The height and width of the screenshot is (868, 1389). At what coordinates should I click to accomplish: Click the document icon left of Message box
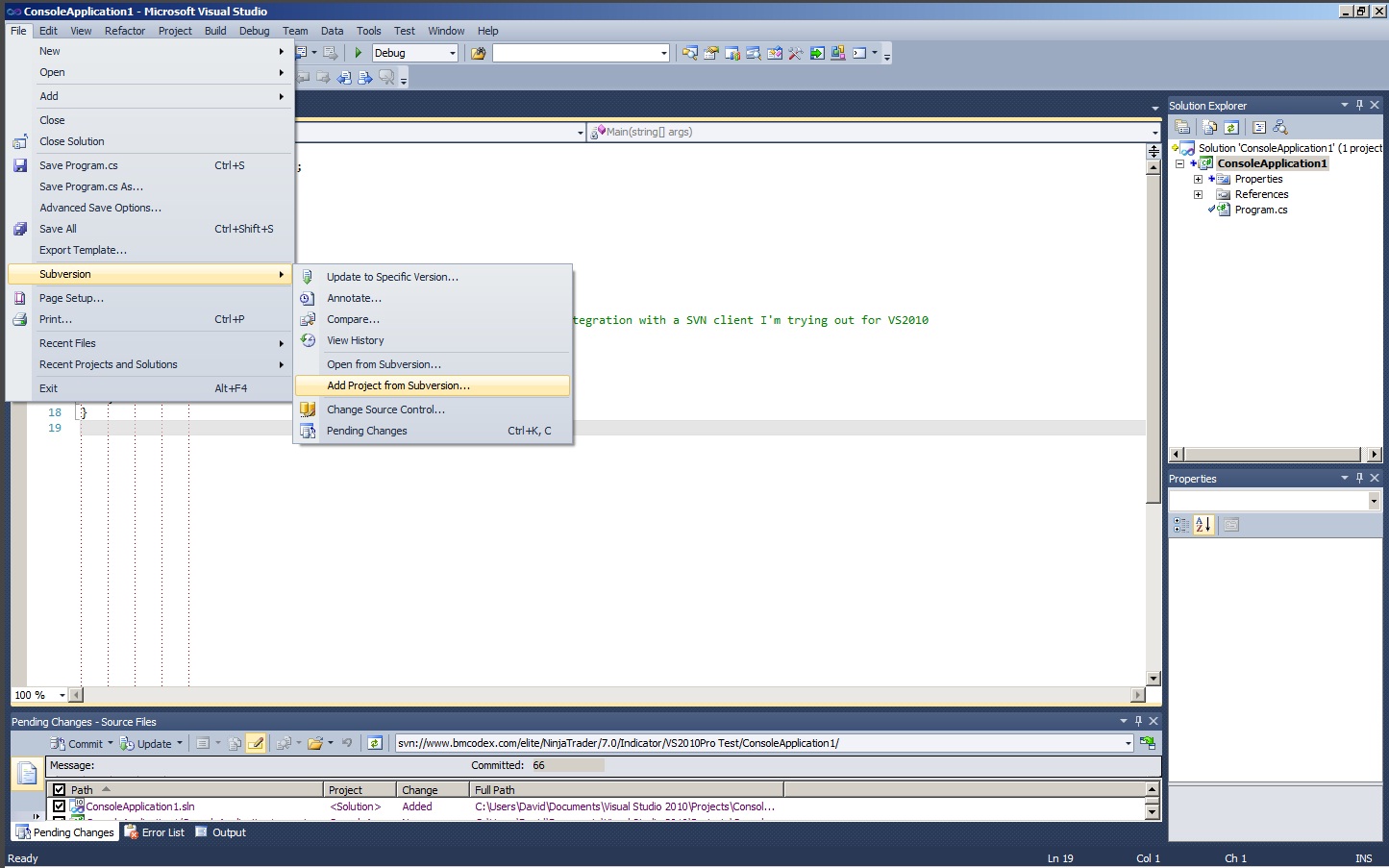pyautogui.click(x=28, y=772)
